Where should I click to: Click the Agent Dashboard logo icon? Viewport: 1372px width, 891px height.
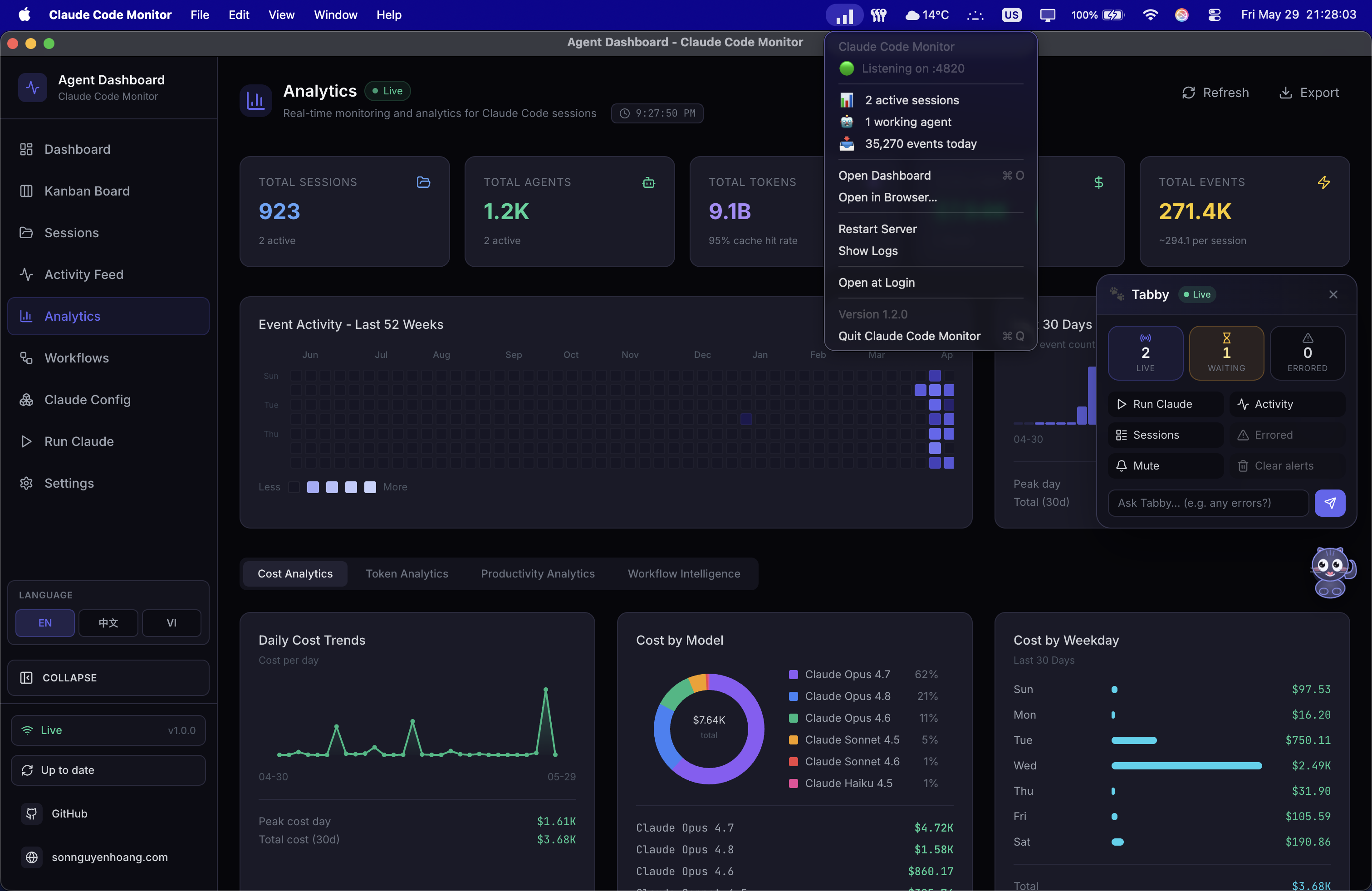coord(33,88)
